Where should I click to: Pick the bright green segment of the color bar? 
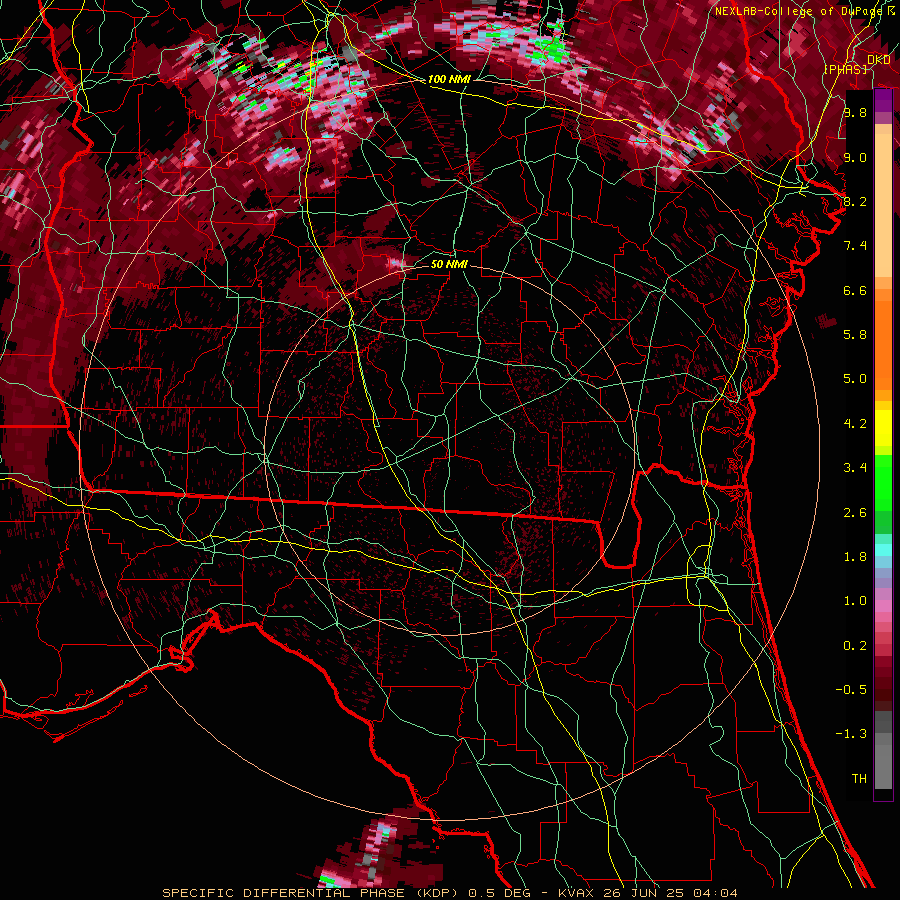(x=883, y=482)
